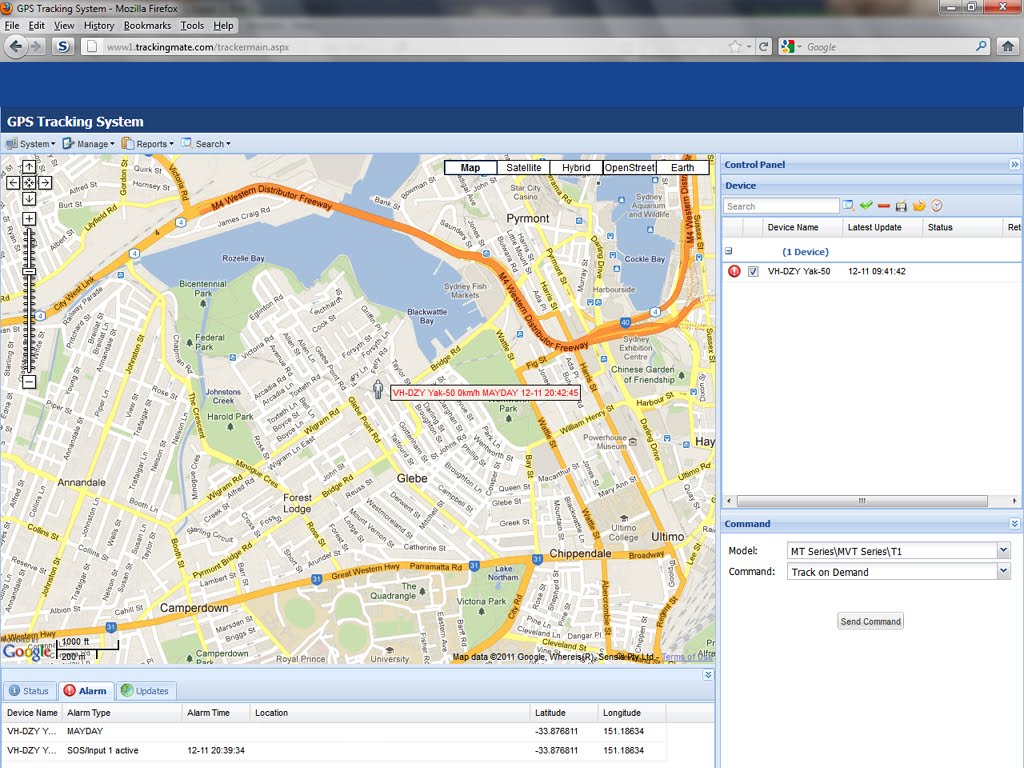Select the Alarm tab
This screenshot has width=1024, height=768.
pos(86,690)
